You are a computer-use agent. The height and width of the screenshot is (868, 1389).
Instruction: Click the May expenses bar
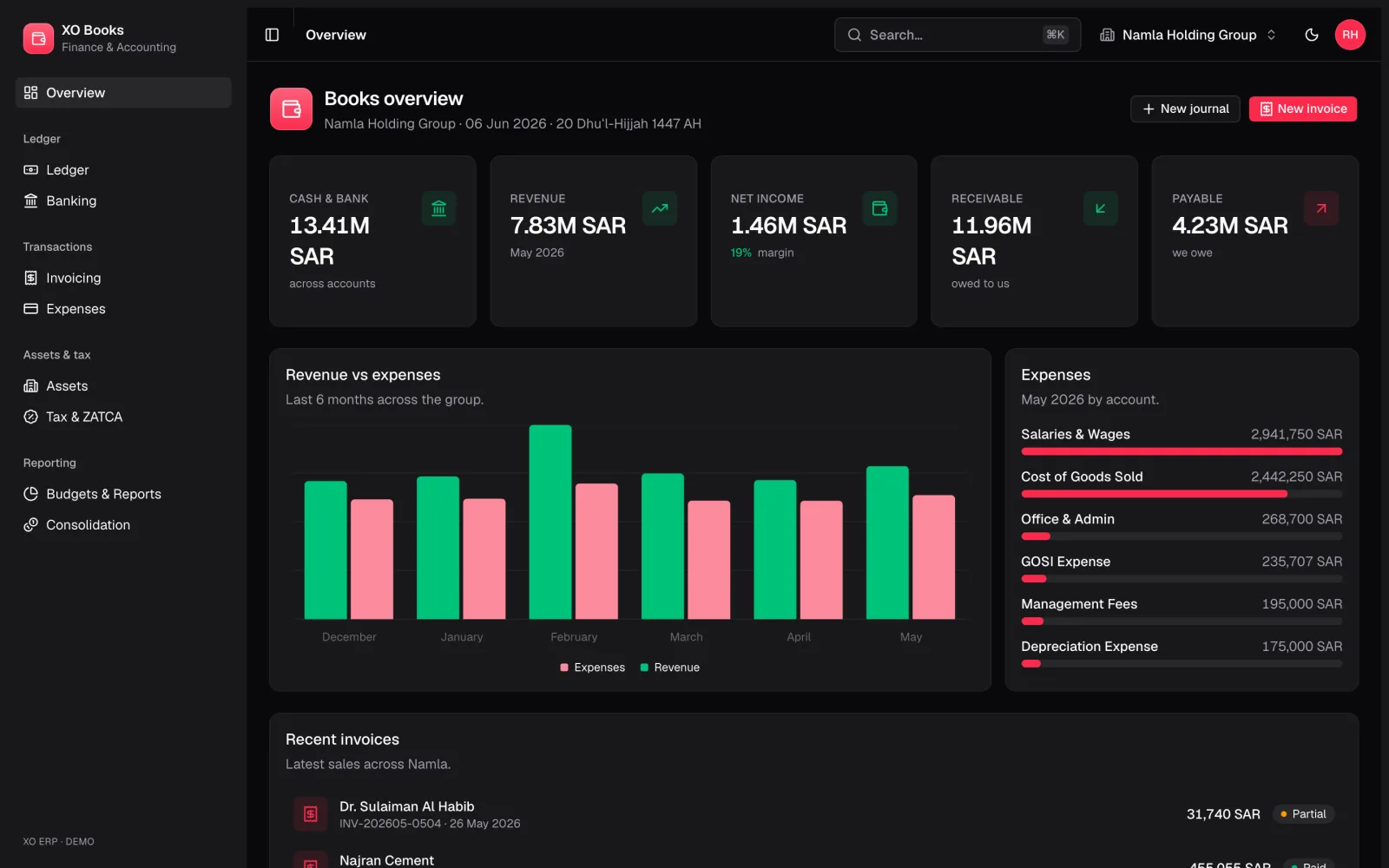pyautogui.click(x=934, y=557)
